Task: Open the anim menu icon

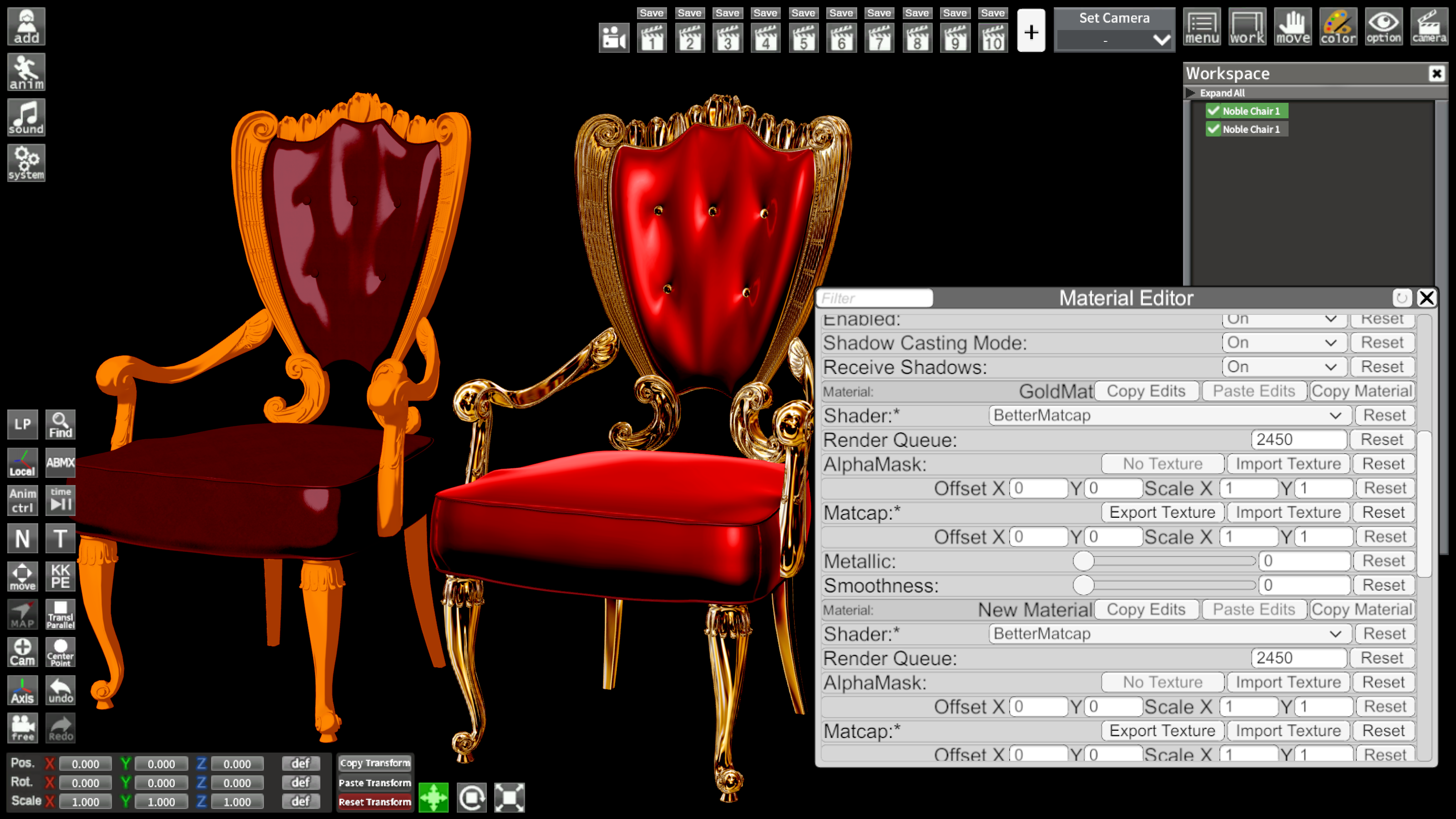Action: (26, 72)
